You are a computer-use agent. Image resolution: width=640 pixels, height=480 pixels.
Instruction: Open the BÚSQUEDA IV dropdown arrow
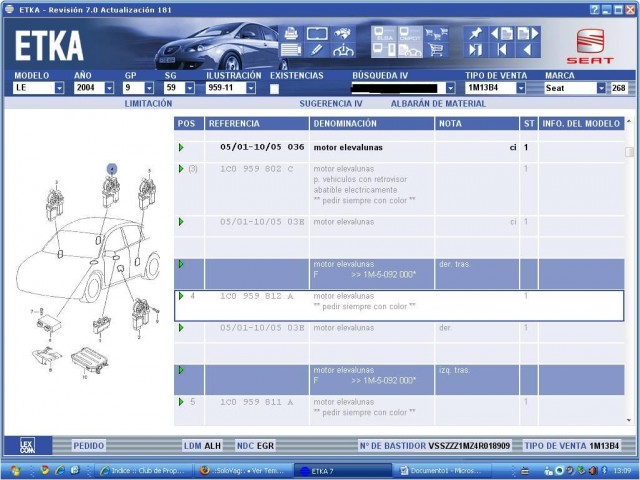[450, 88]
